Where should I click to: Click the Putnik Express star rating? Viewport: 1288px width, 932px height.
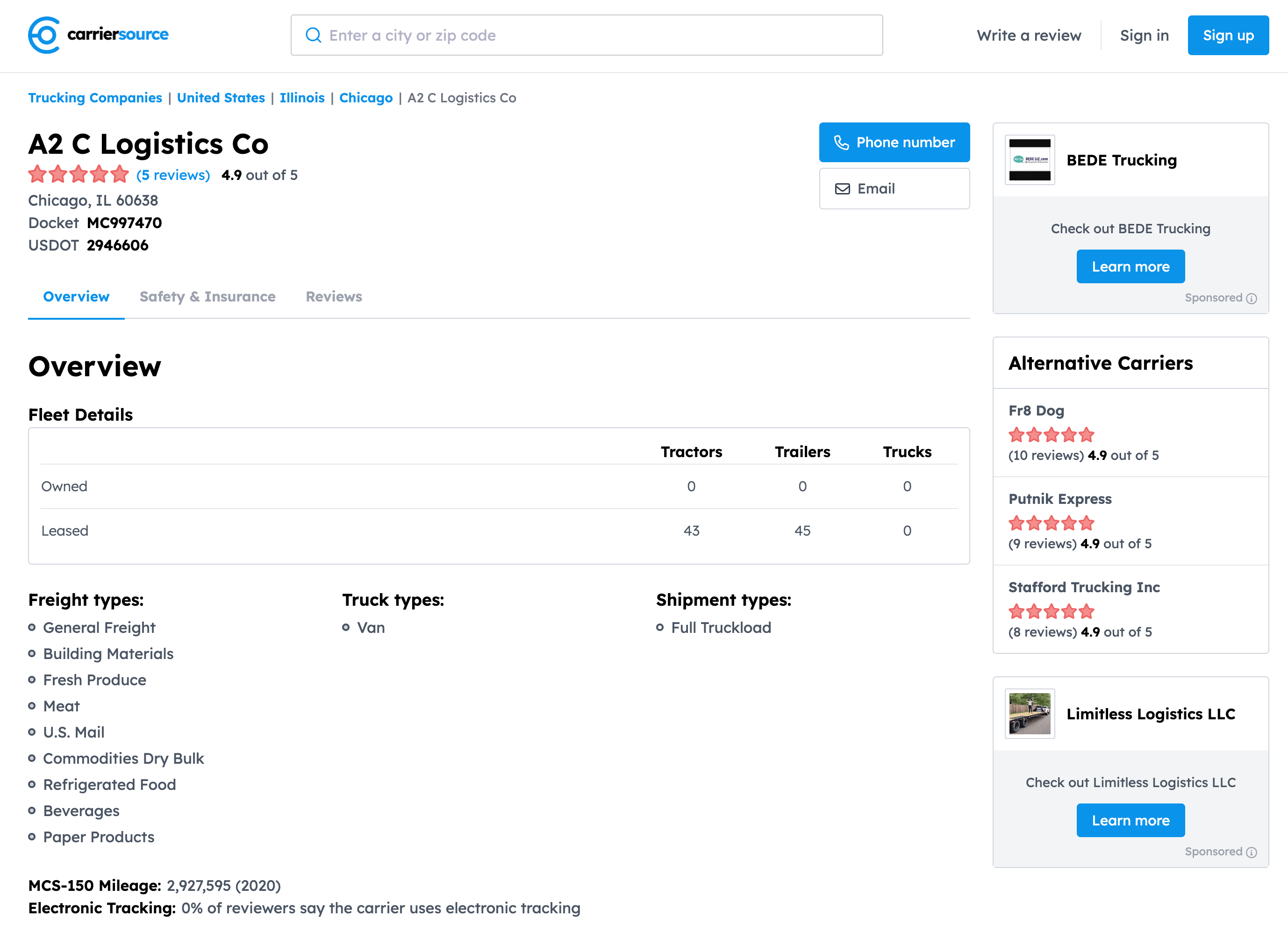pos(1051,523)
